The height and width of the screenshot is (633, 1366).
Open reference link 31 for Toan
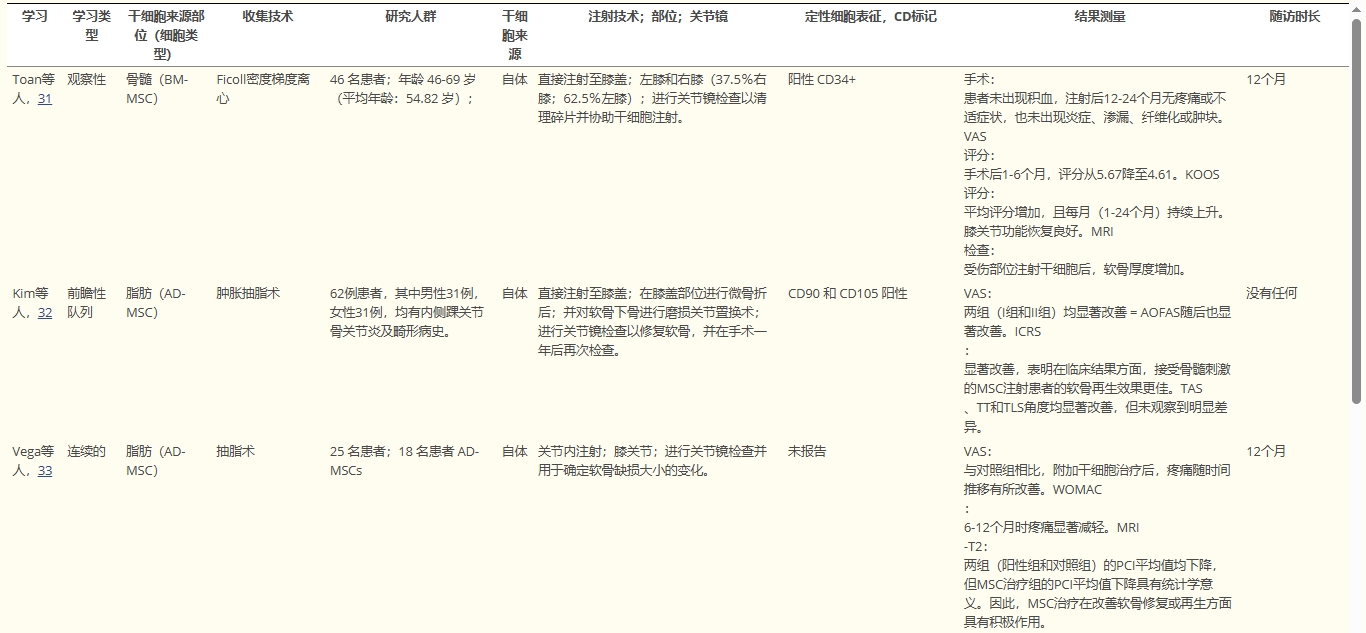[x=45, y=99]
